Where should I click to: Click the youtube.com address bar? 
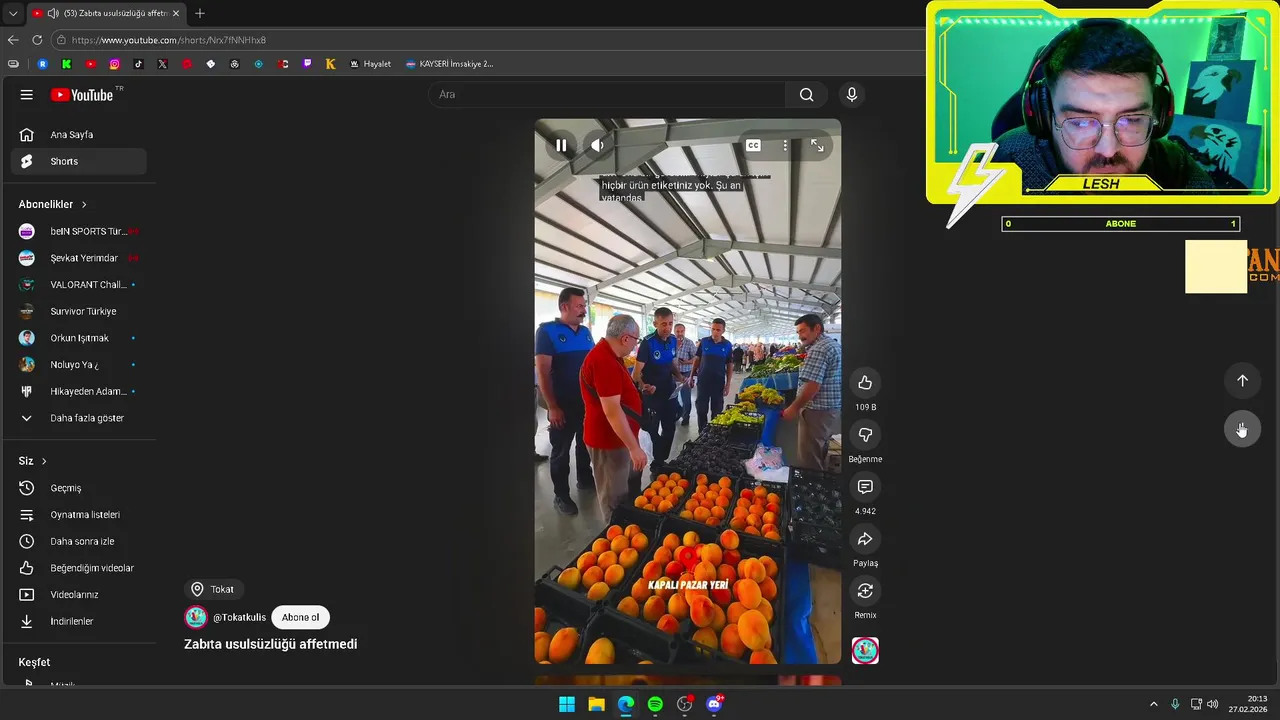tap(490, 40)
